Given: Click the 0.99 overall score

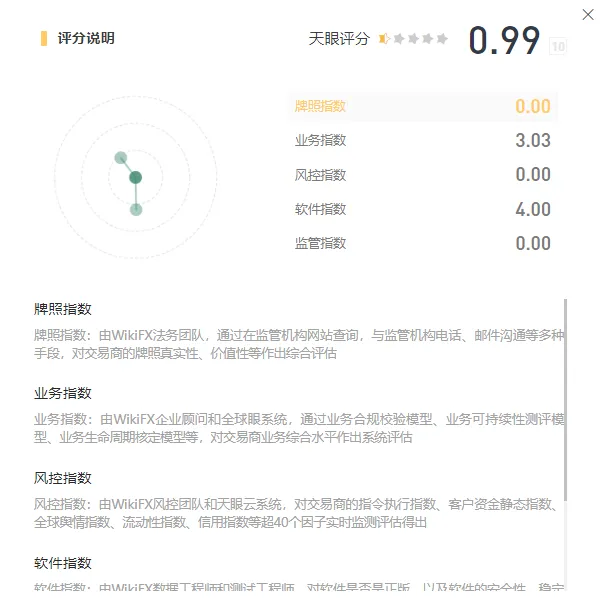Looking at the screenshot, I should (x=504, y=40).
